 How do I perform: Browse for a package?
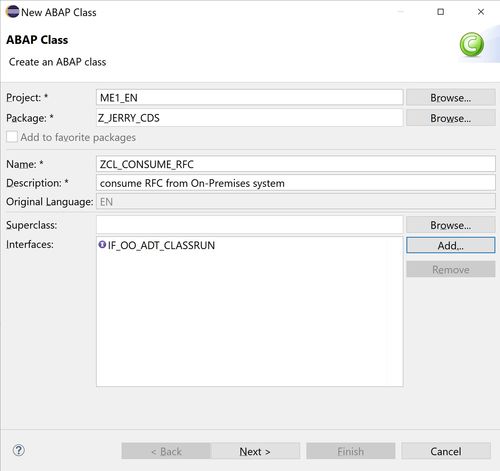click(451, 118)
